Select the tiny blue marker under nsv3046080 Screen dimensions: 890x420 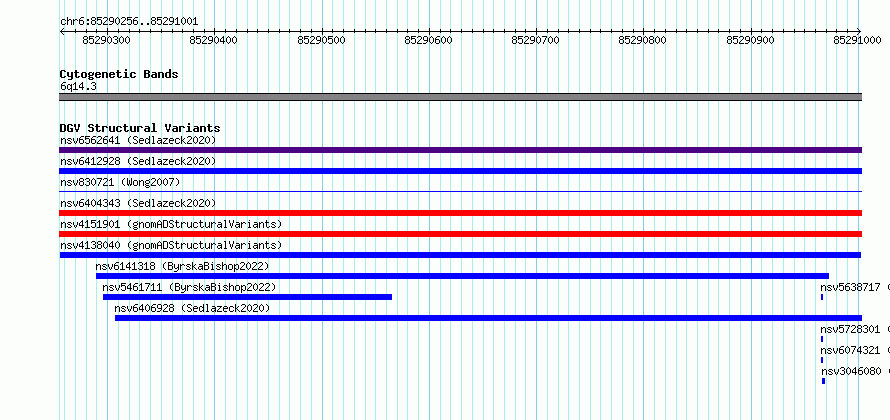coord(824,381)
